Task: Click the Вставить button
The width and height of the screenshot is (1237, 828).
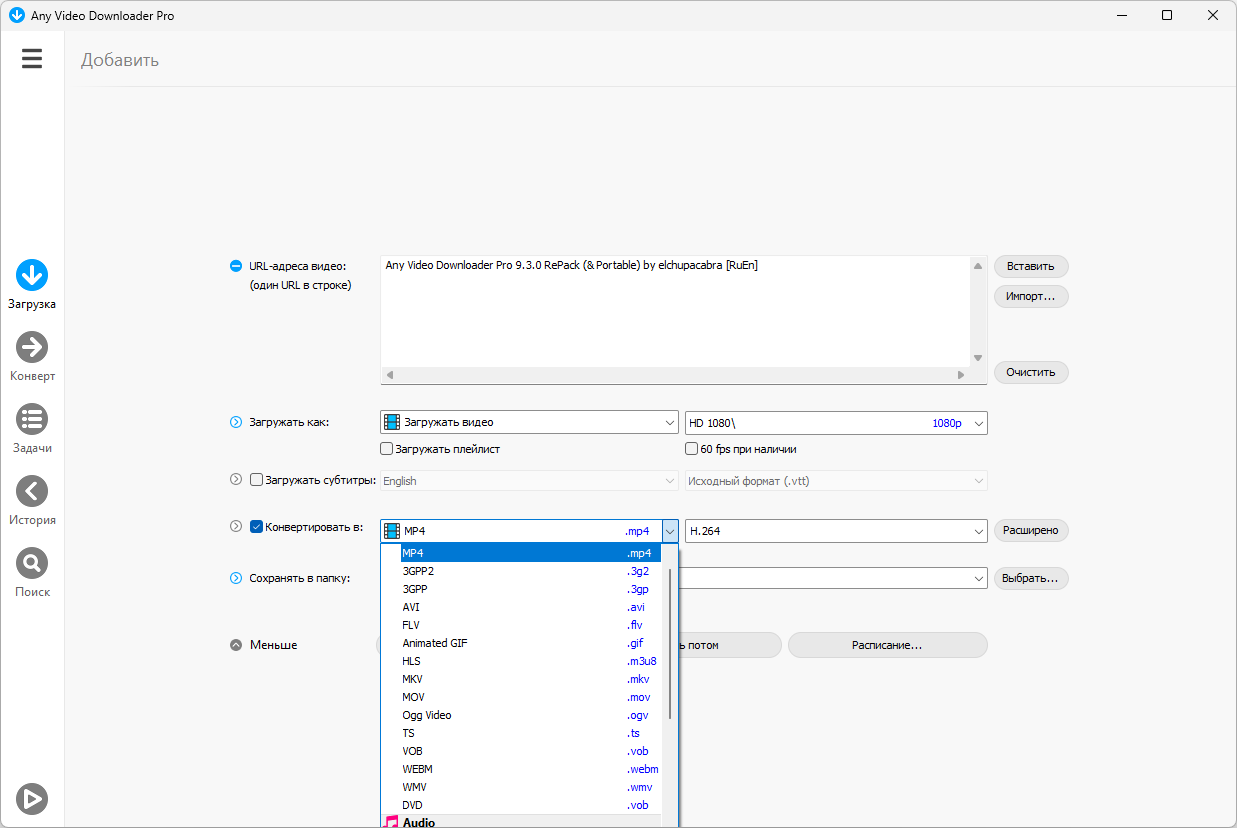Action: (1031, 266)
